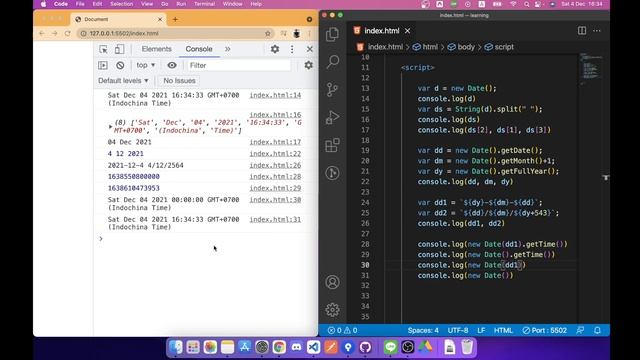
Task: Click the index.html breadcrumb segment
Action: point(380,47)
